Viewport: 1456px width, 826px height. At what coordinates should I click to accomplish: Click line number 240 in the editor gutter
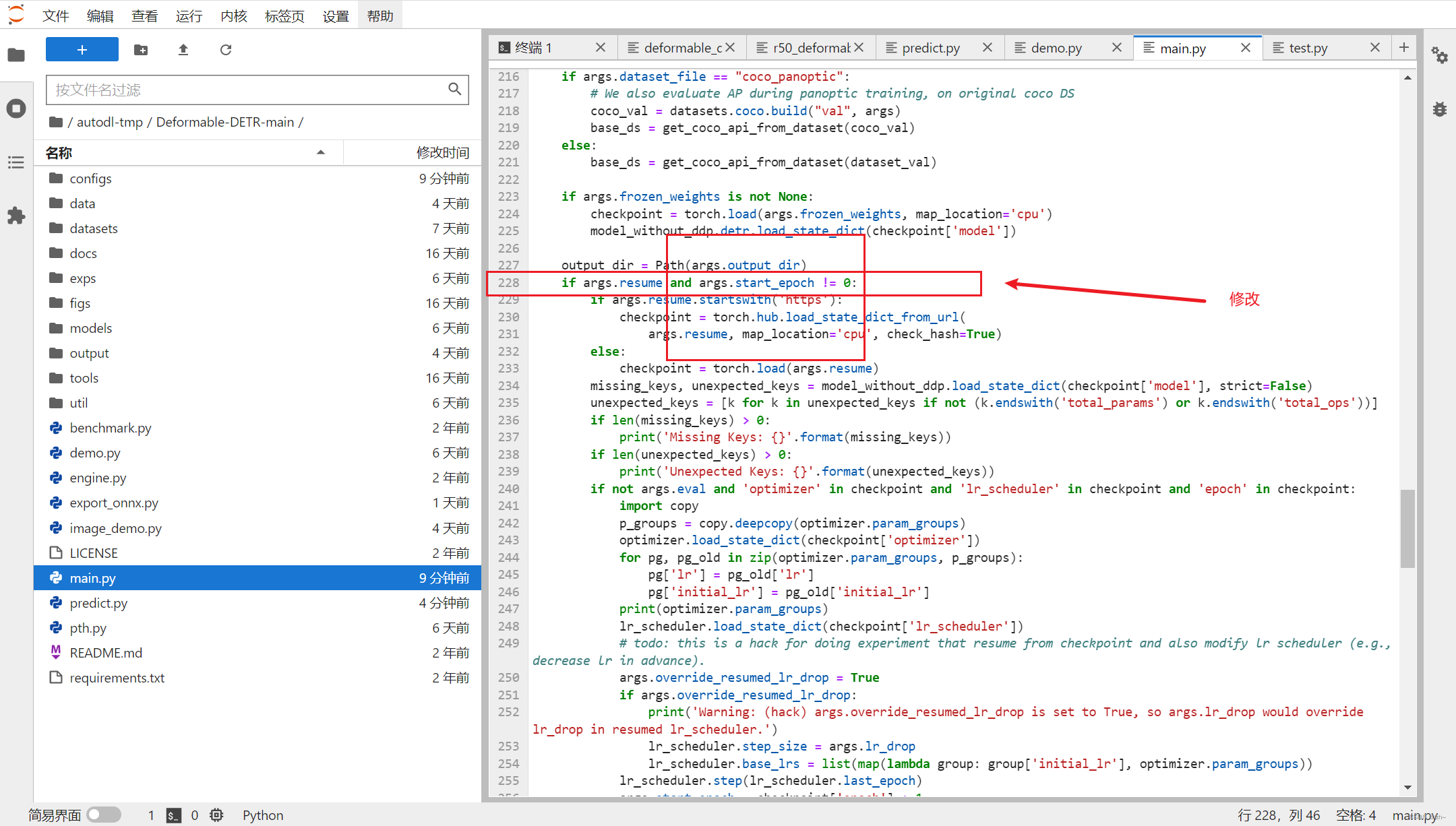pos(508,488)
